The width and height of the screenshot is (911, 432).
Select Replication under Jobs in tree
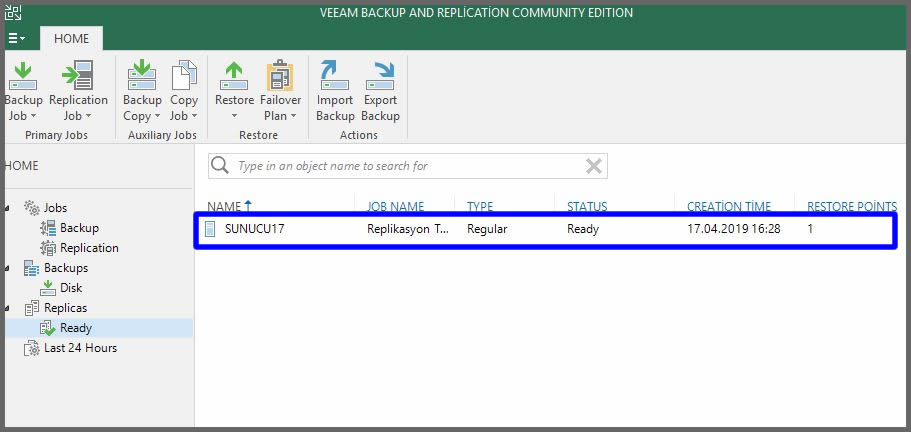pyautogui.click(x=89, y=248)
